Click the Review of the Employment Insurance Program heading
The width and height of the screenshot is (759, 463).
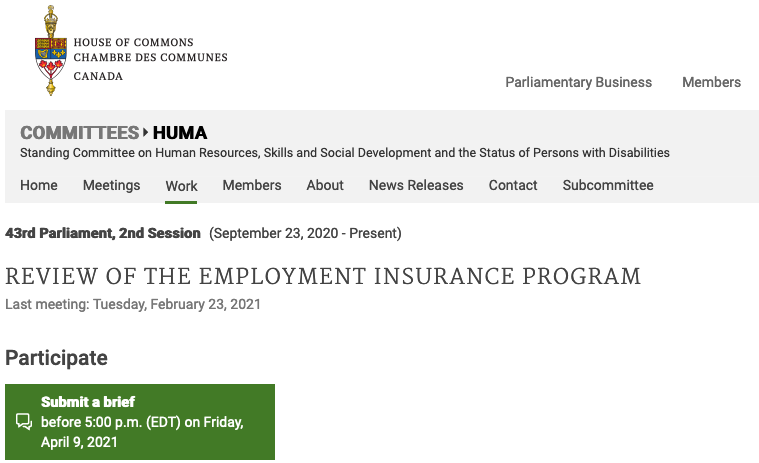coord(323,276)
